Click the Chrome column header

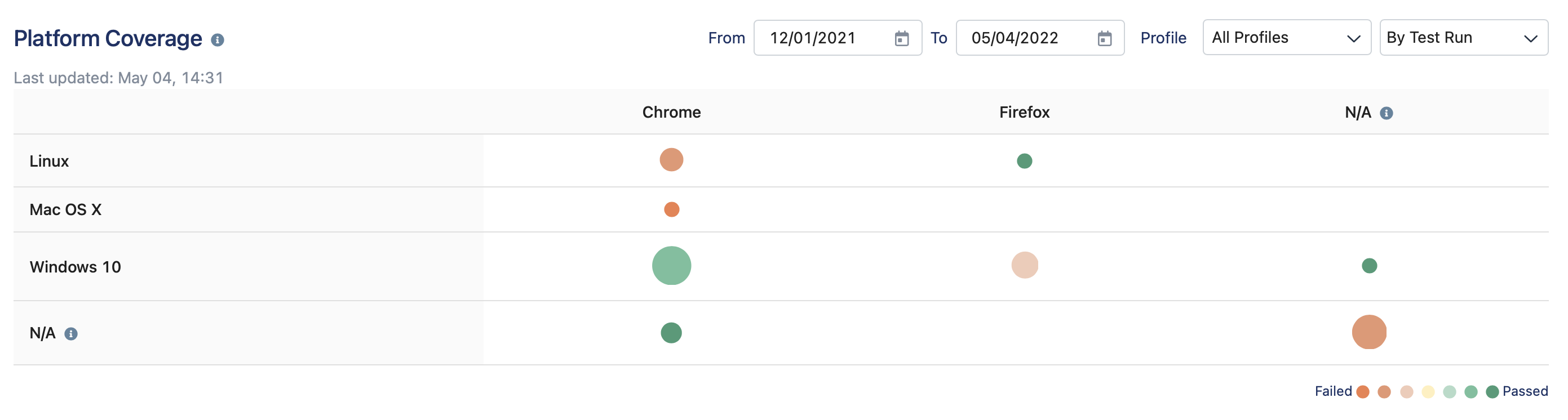click(671, 113)
